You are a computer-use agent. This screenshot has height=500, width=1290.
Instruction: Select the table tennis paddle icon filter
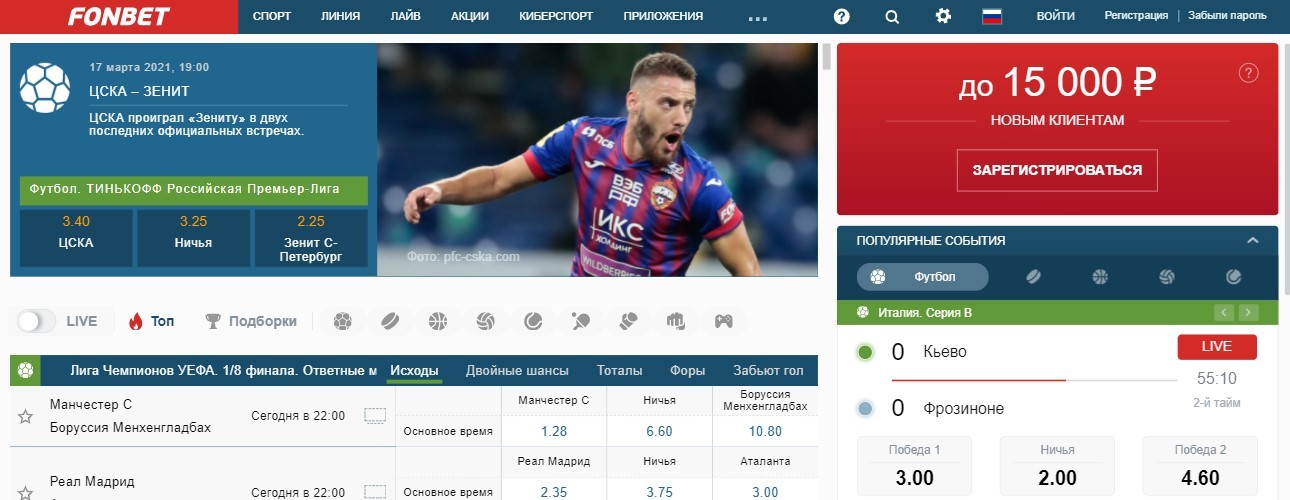(581, 321)
